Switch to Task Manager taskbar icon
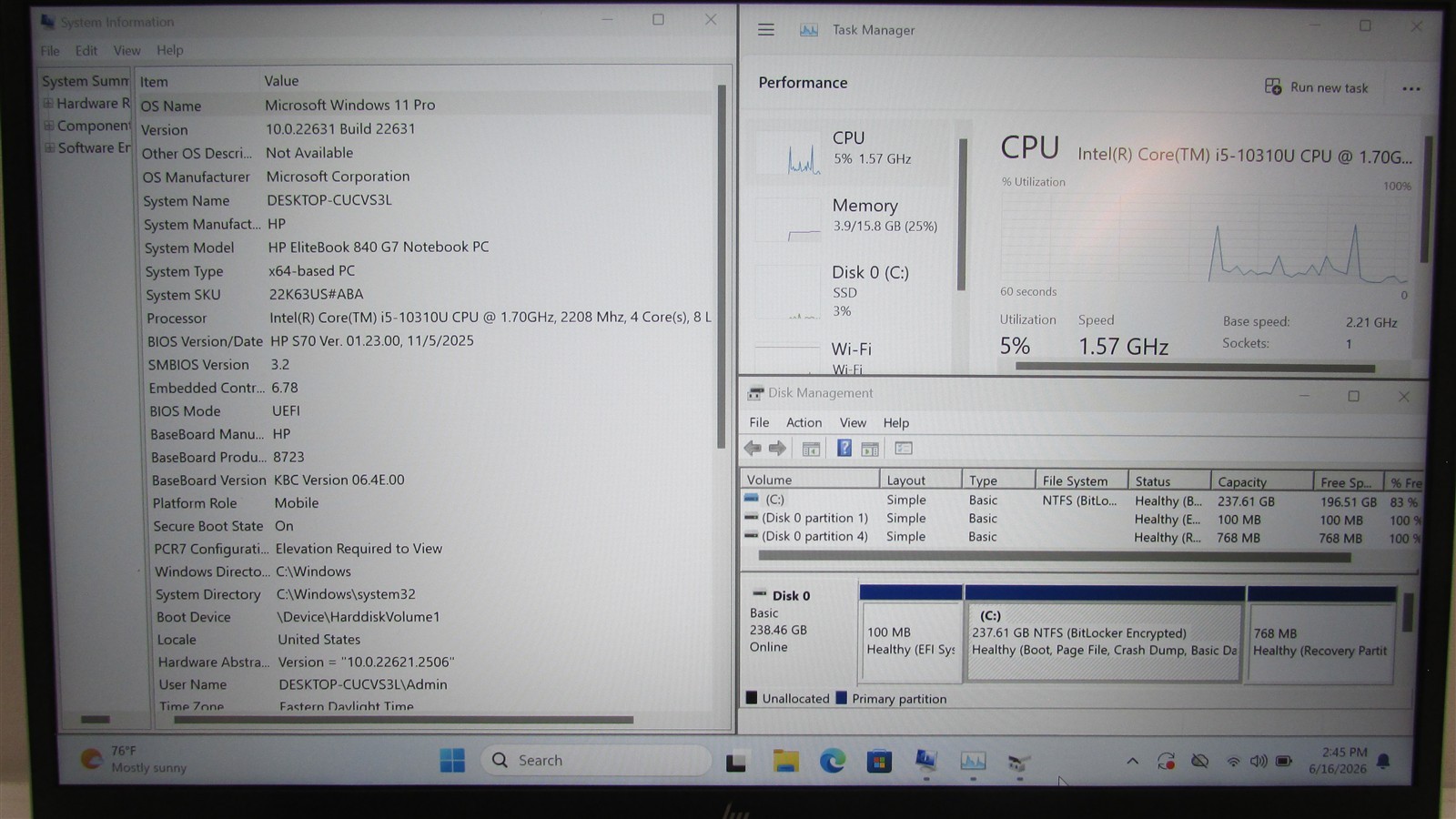The width and height of the screenshot is (1456, 819). coord(973,761)
